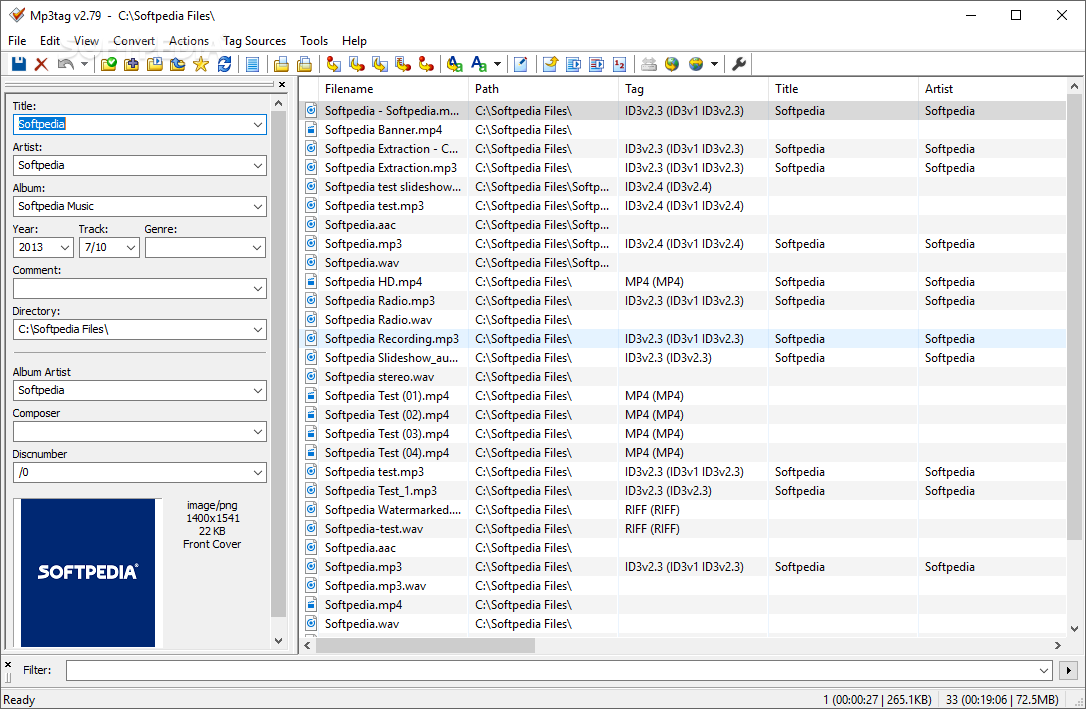Open the Options wrench icon
Screen dimensions: 1086x709
tap(739, 64)
